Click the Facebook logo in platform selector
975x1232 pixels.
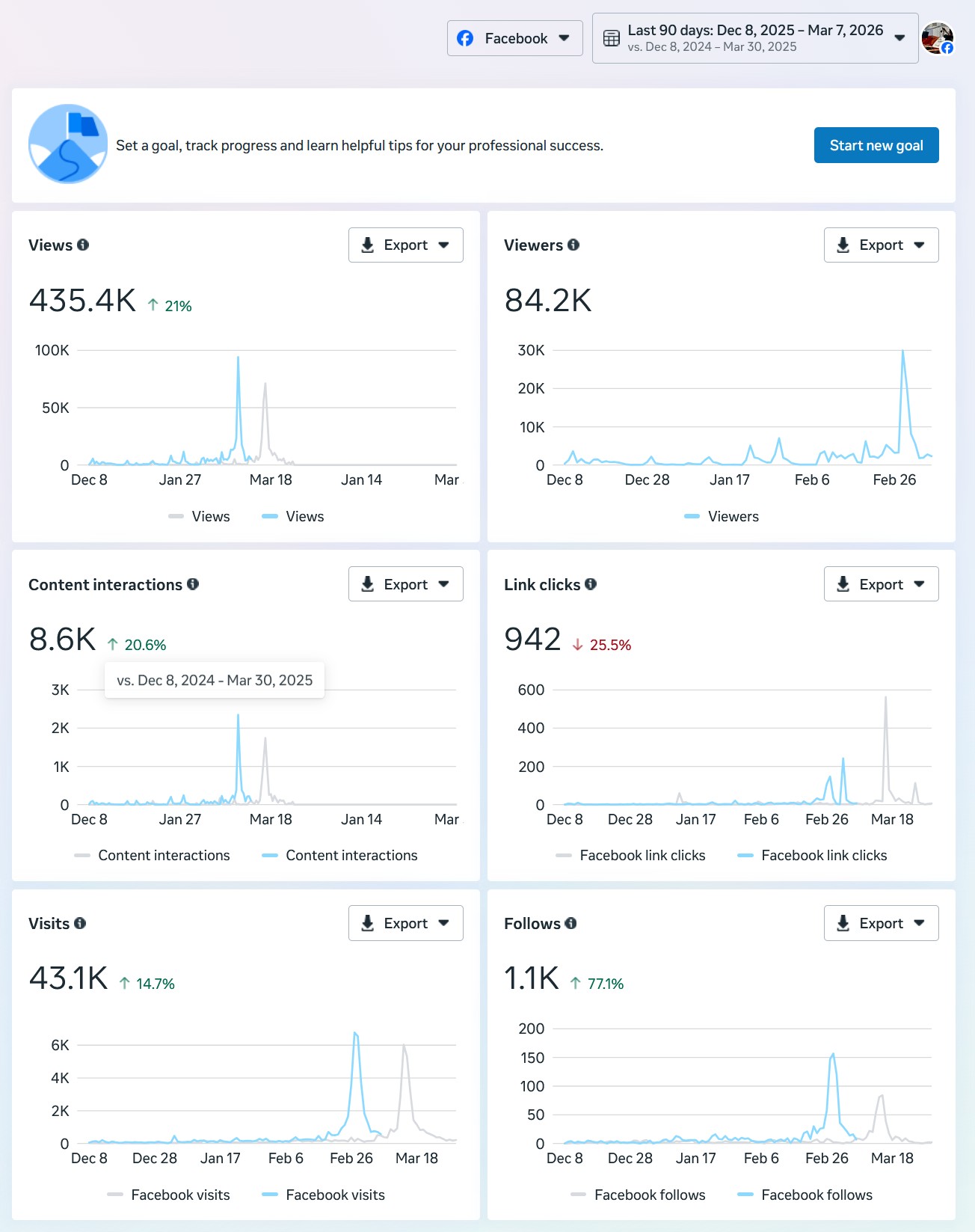[x=465, y=38]
